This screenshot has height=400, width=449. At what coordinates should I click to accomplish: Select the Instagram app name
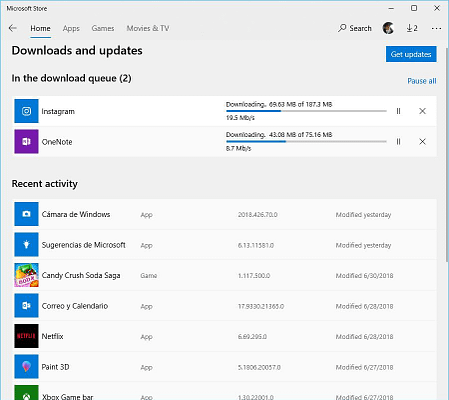click(58, 111)
